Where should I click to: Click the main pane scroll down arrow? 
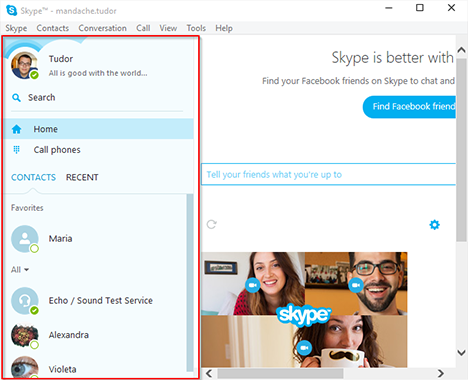(461, 352)
